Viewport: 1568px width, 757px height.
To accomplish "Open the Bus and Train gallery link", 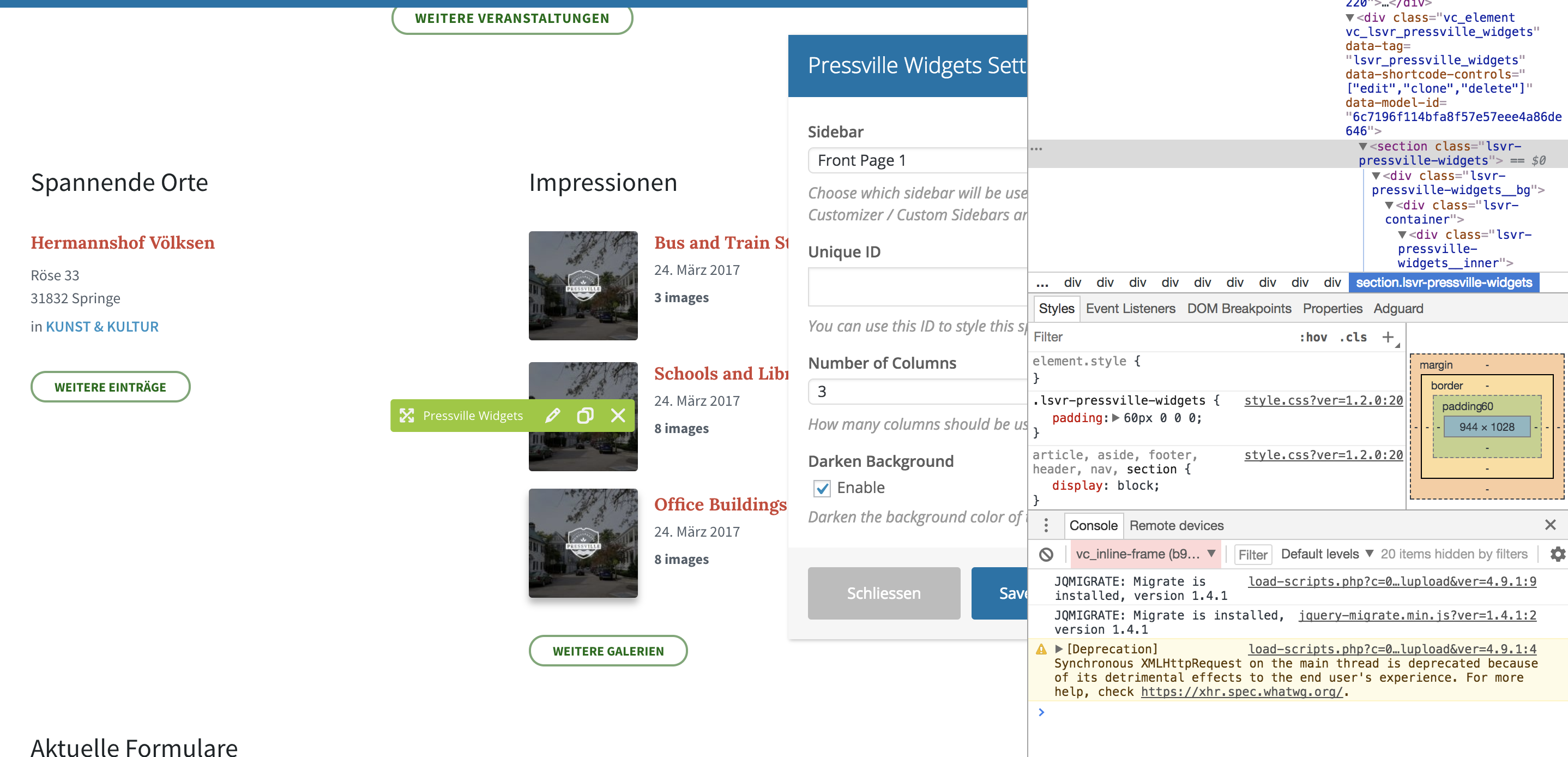I will click(x=721, y=242).
